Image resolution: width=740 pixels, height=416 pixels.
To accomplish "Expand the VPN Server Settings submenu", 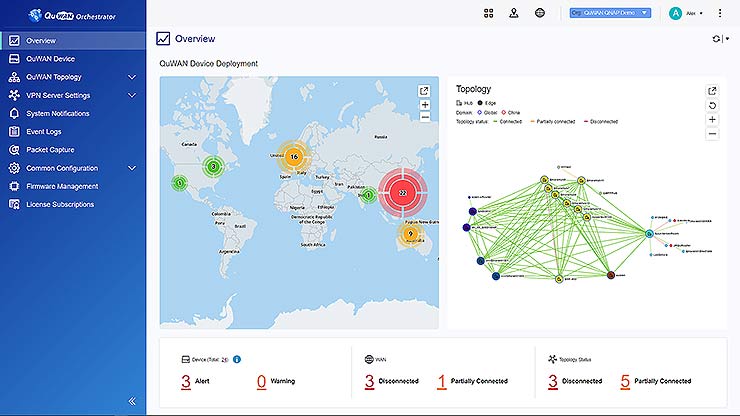I will pos(132,95).
